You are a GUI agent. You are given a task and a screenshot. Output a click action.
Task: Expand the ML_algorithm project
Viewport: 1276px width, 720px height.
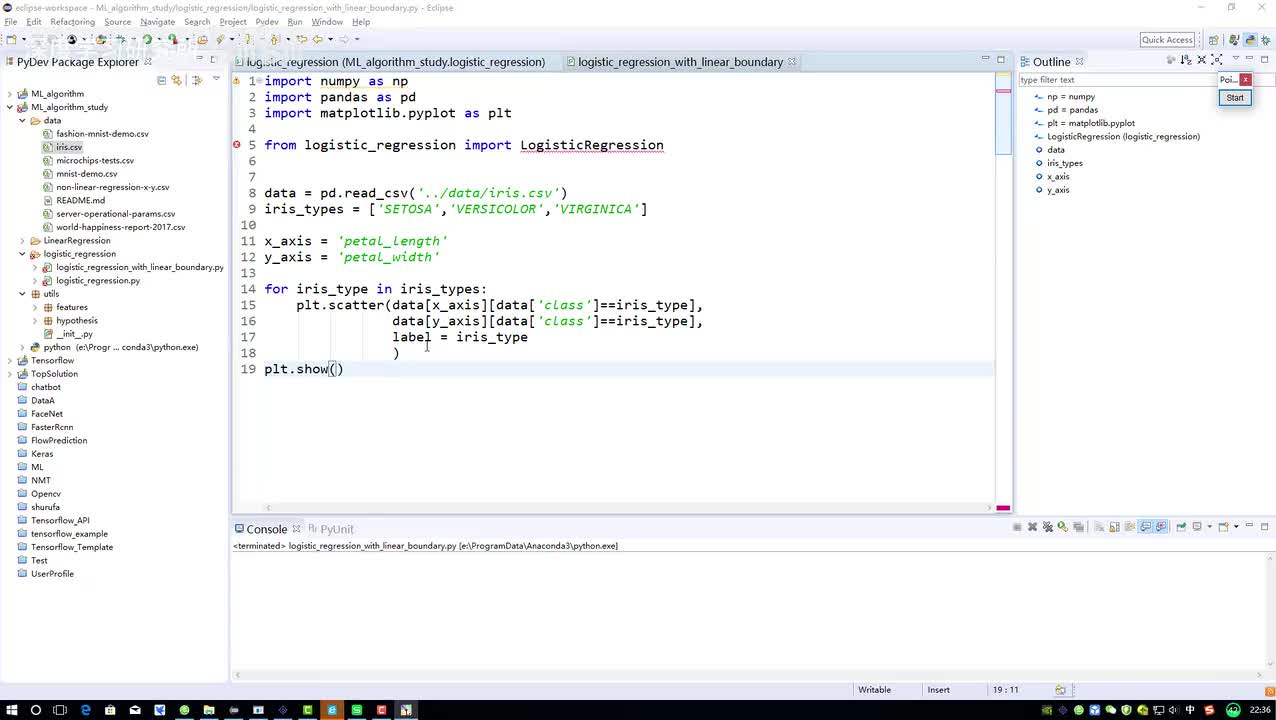(10, 94)
